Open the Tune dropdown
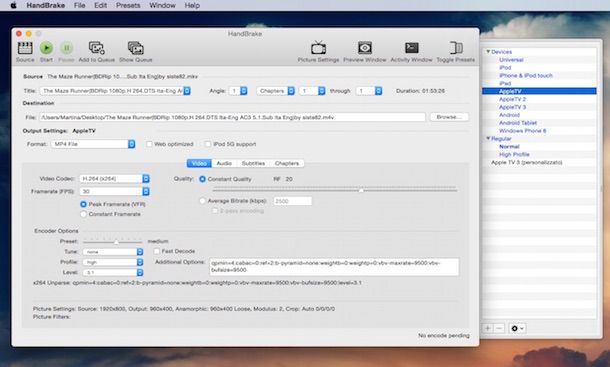The height and width of the screenshot is (367, 610). click(x=113, y=252)
